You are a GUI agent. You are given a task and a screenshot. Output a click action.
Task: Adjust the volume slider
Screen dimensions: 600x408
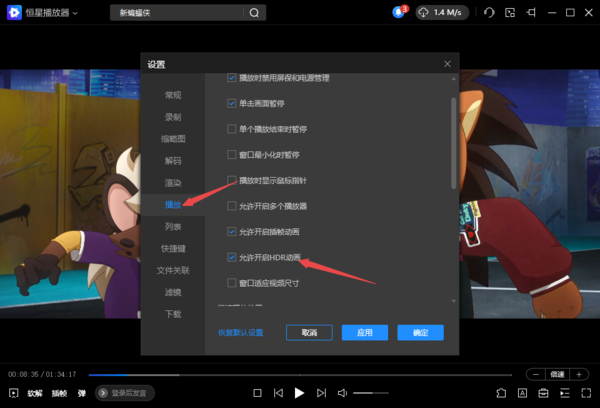pyautogui.click(x=371, y=393)
